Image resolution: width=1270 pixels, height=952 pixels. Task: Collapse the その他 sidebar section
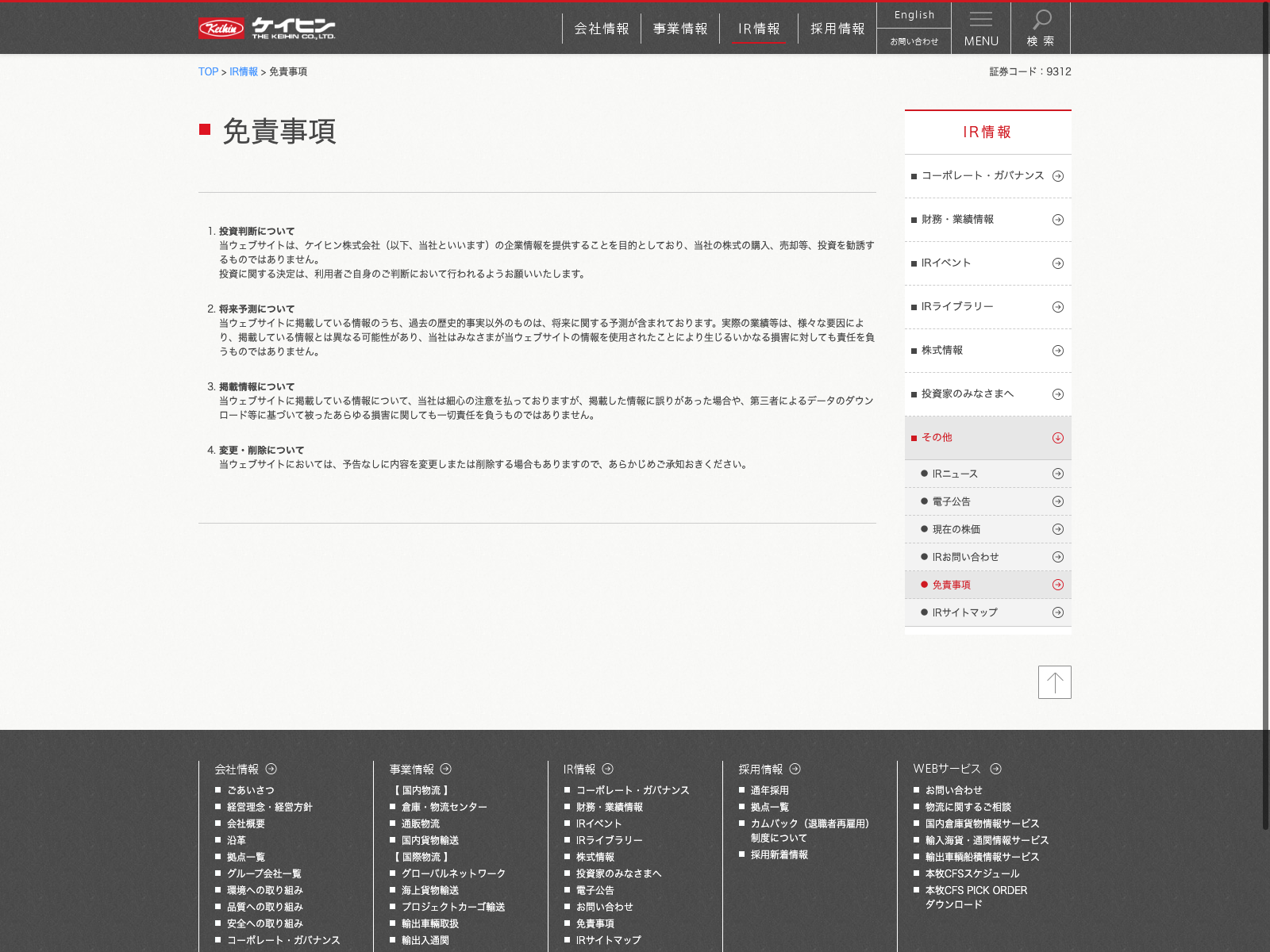point(1057,438)
